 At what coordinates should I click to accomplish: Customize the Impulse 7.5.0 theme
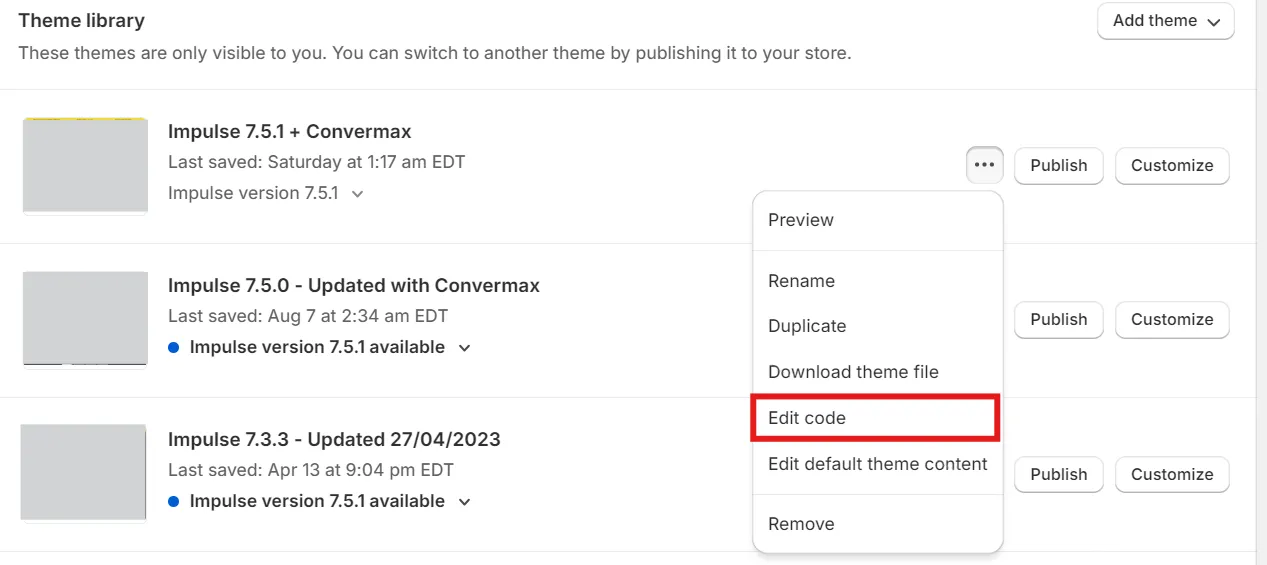coord(1172,320)
